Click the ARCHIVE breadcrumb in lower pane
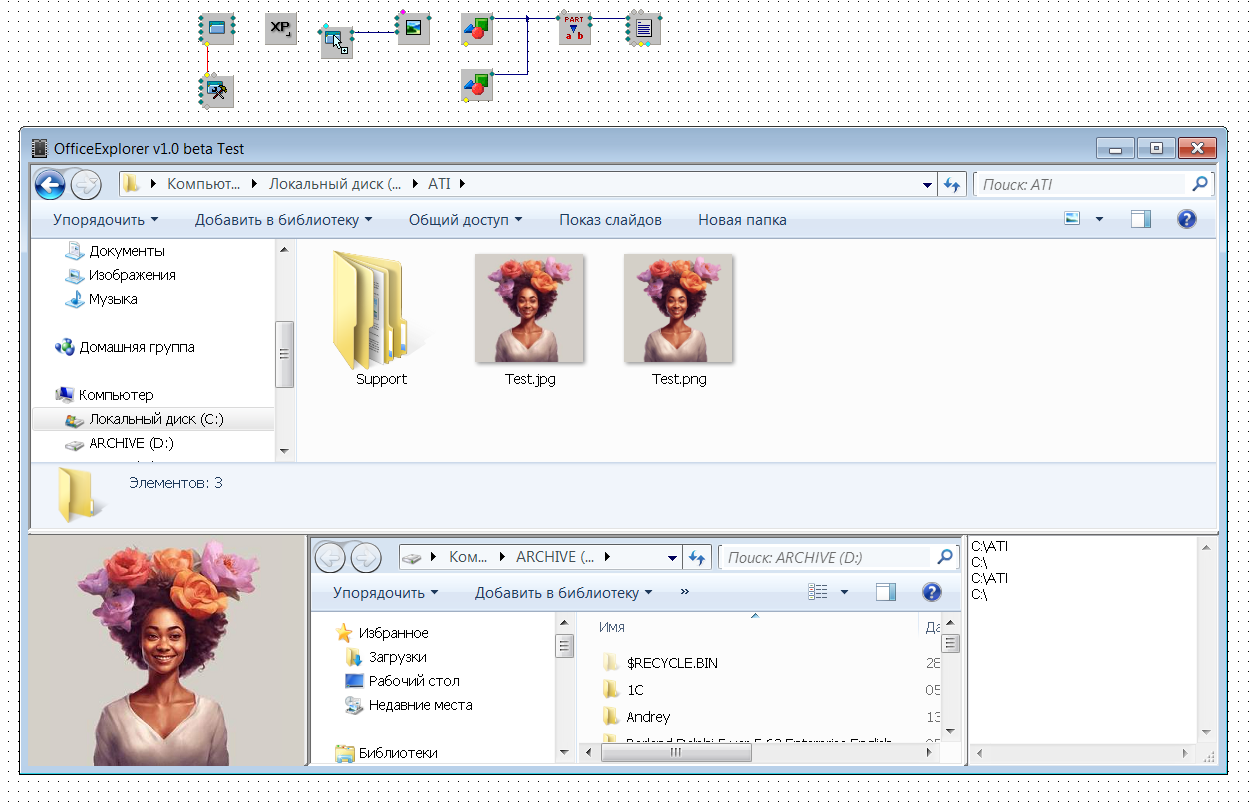Screen dimensions: 1257x806 coord(555,557)
